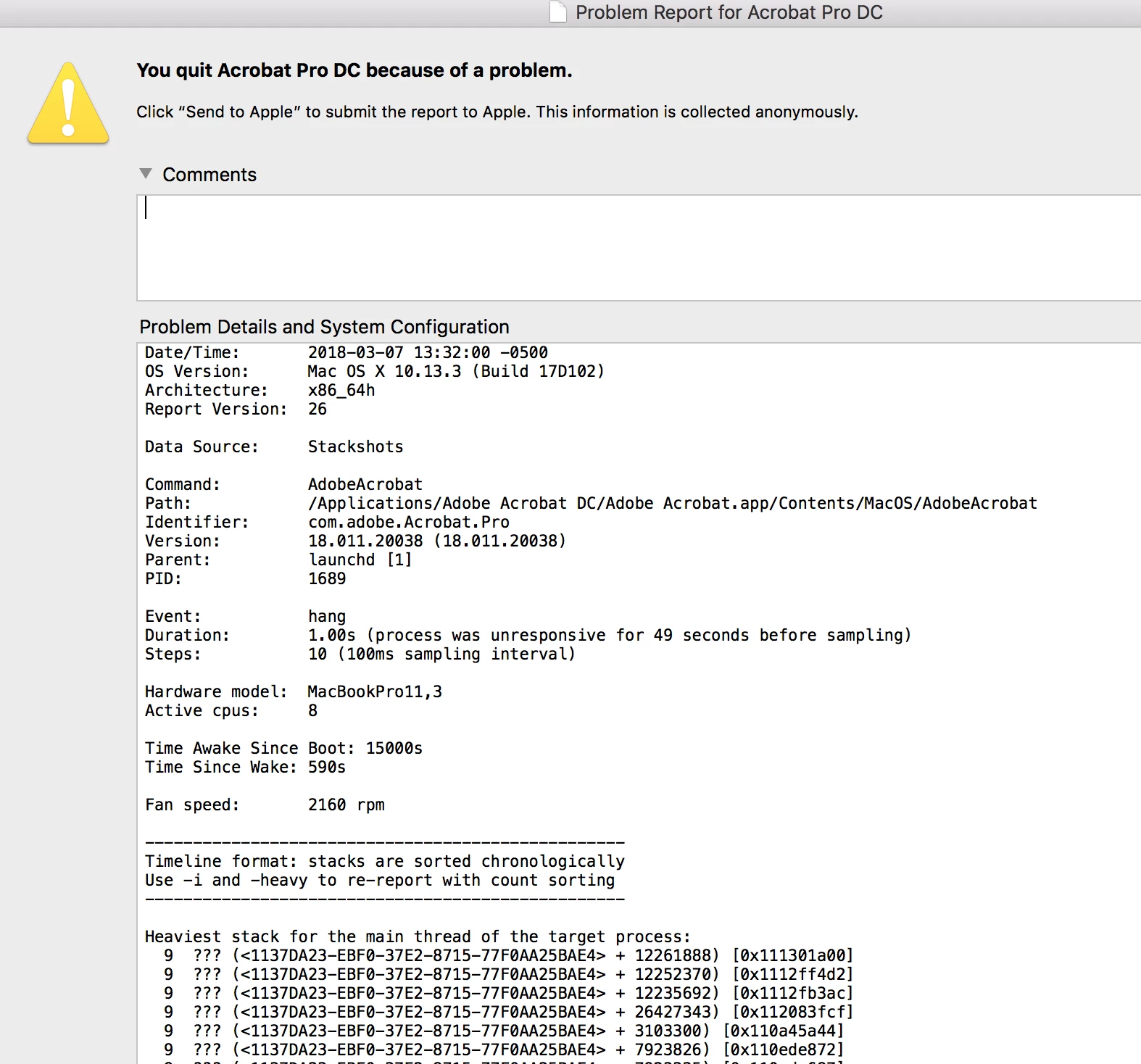
Task: Click the stack line ending in [0x112083fcf]
Action: coord(509,1013)
